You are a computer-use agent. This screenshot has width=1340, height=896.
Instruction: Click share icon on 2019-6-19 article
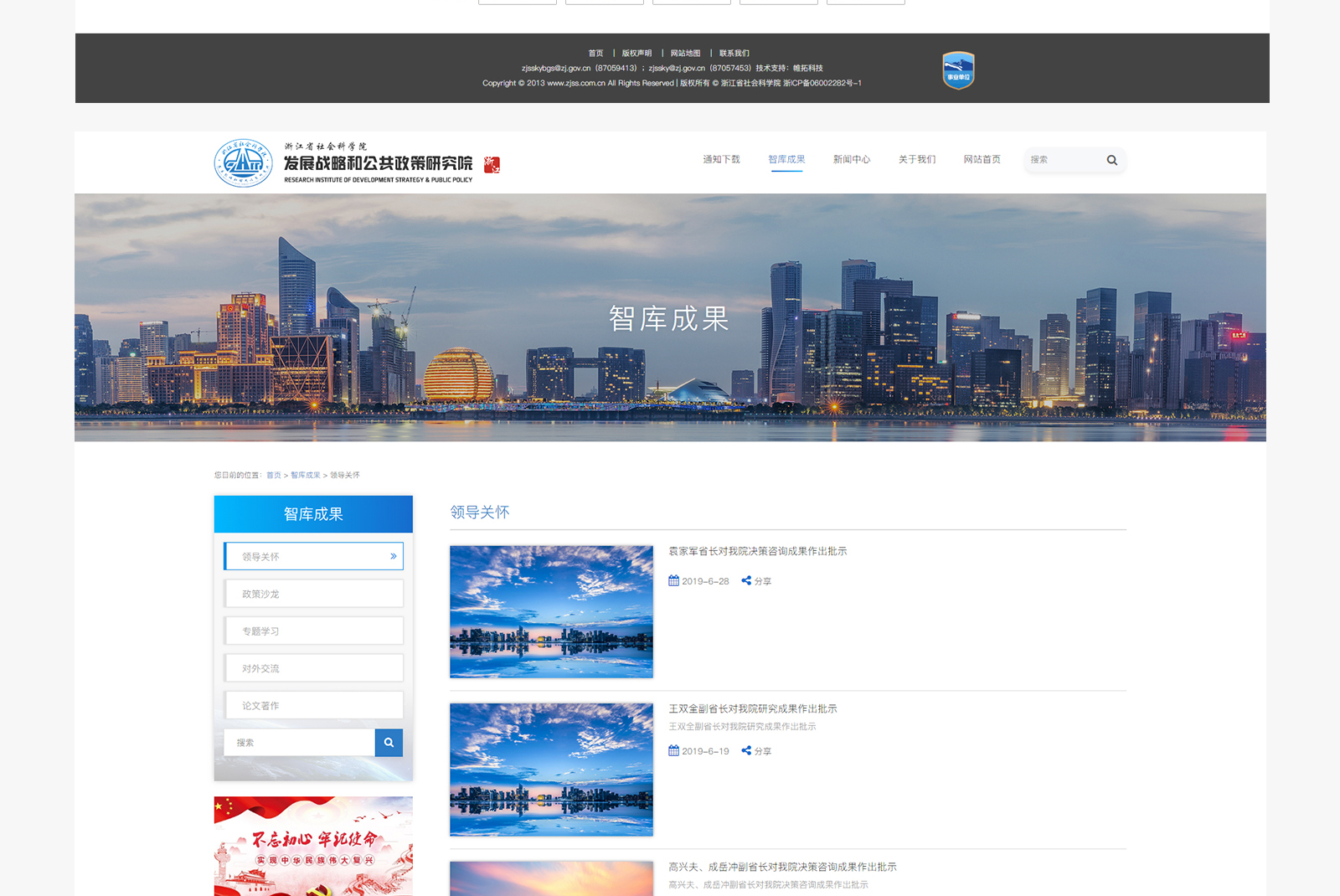coord(746,751)
